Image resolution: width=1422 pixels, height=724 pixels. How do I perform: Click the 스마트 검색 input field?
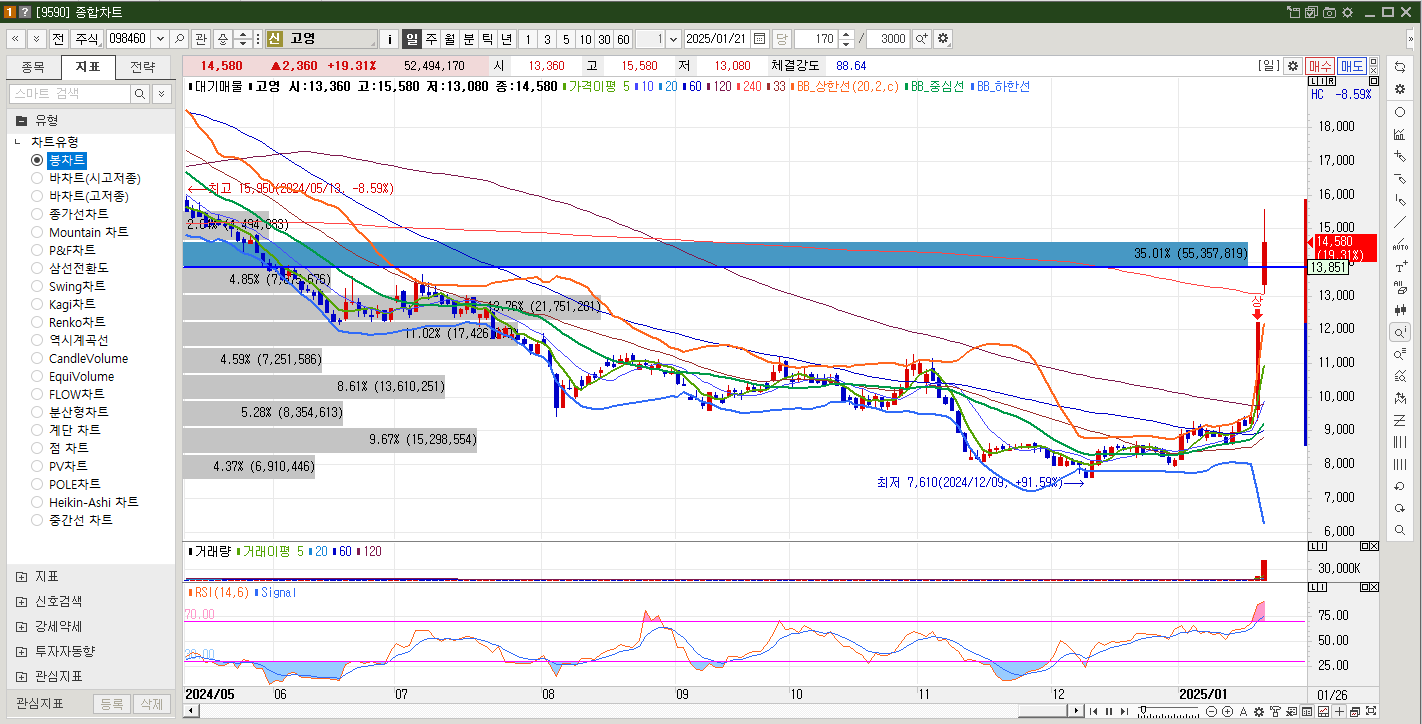70,93
